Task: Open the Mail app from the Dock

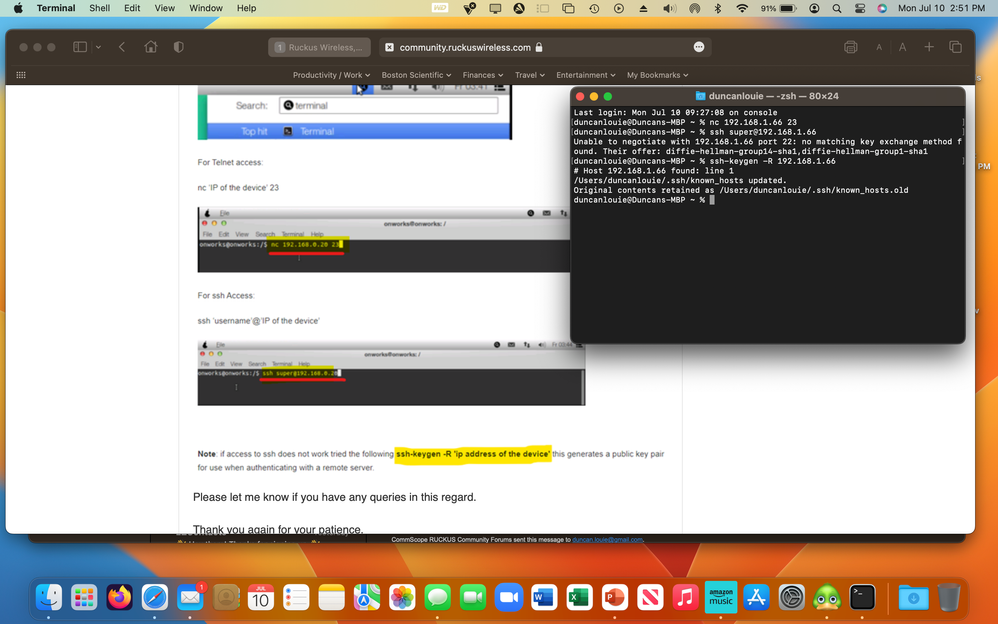Action: [x=189, y=597]
